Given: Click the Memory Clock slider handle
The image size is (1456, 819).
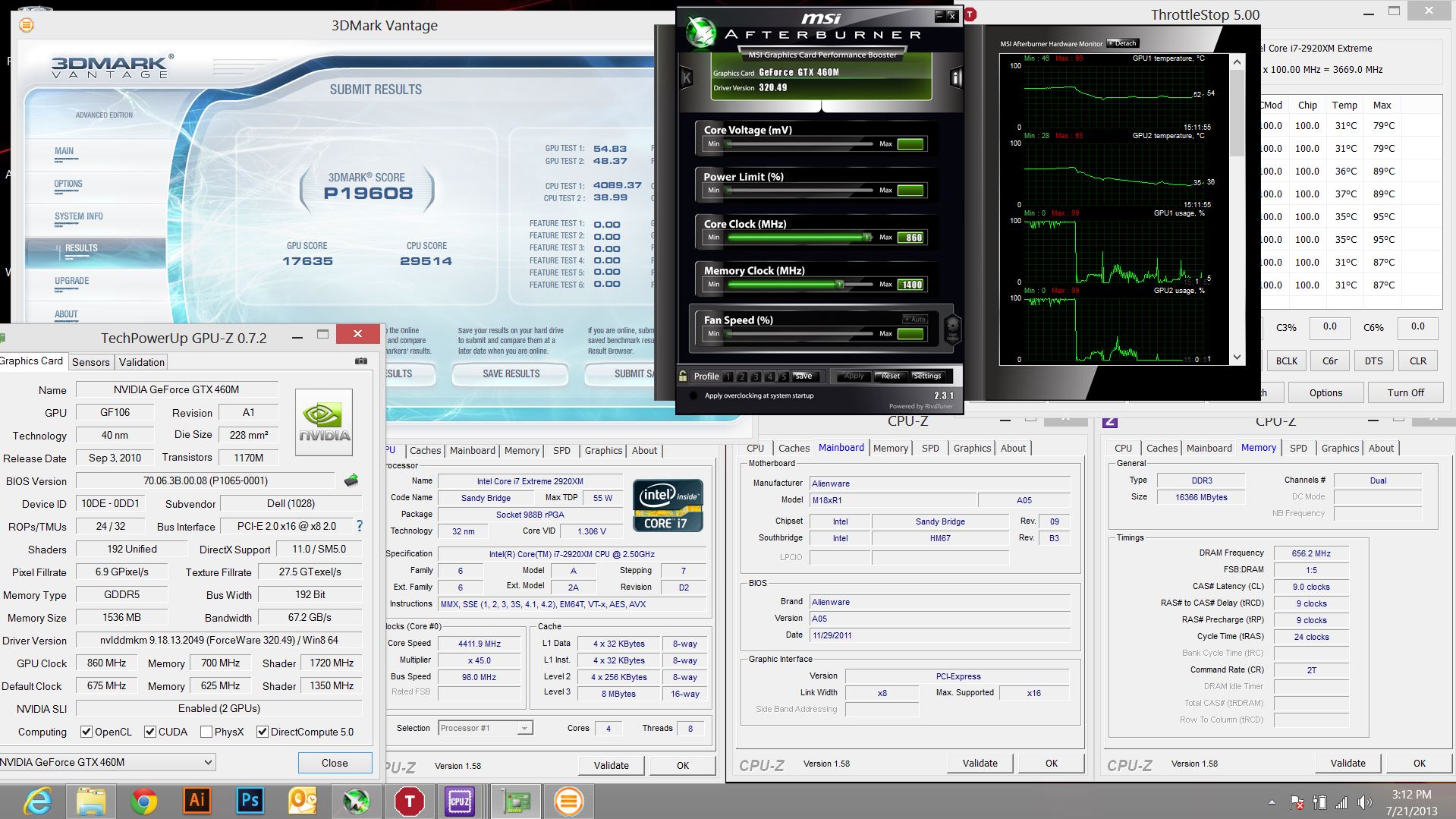Looking at the screenshot, I should pyautogui.click(x=840, y=285).
